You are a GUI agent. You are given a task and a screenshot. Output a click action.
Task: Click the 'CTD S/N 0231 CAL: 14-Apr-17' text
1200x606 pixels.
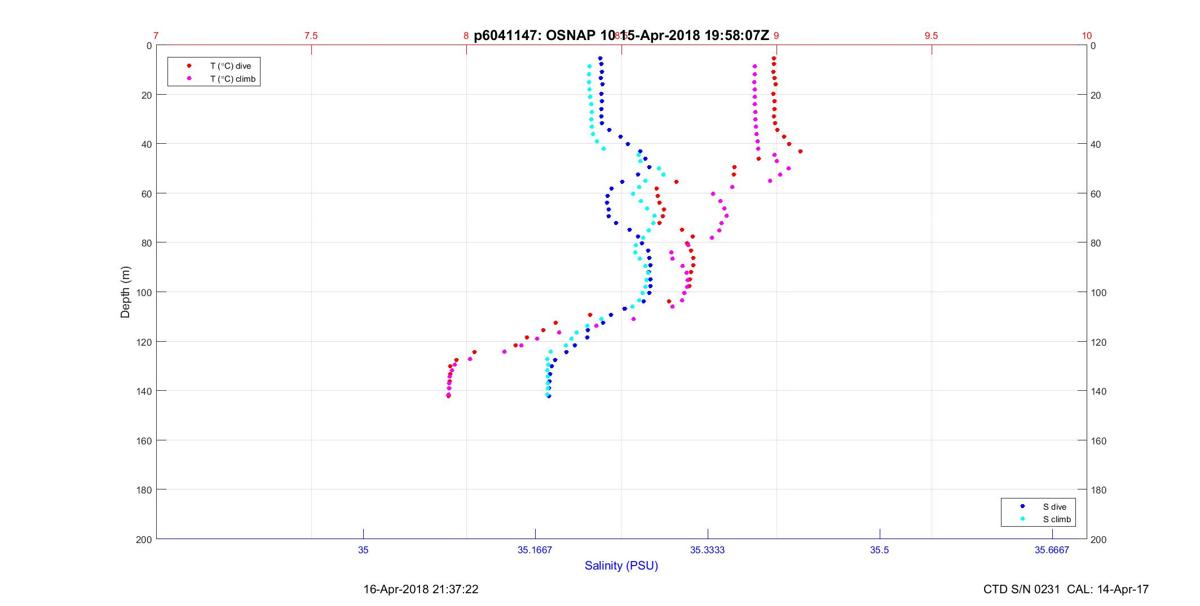[1066, 590]
